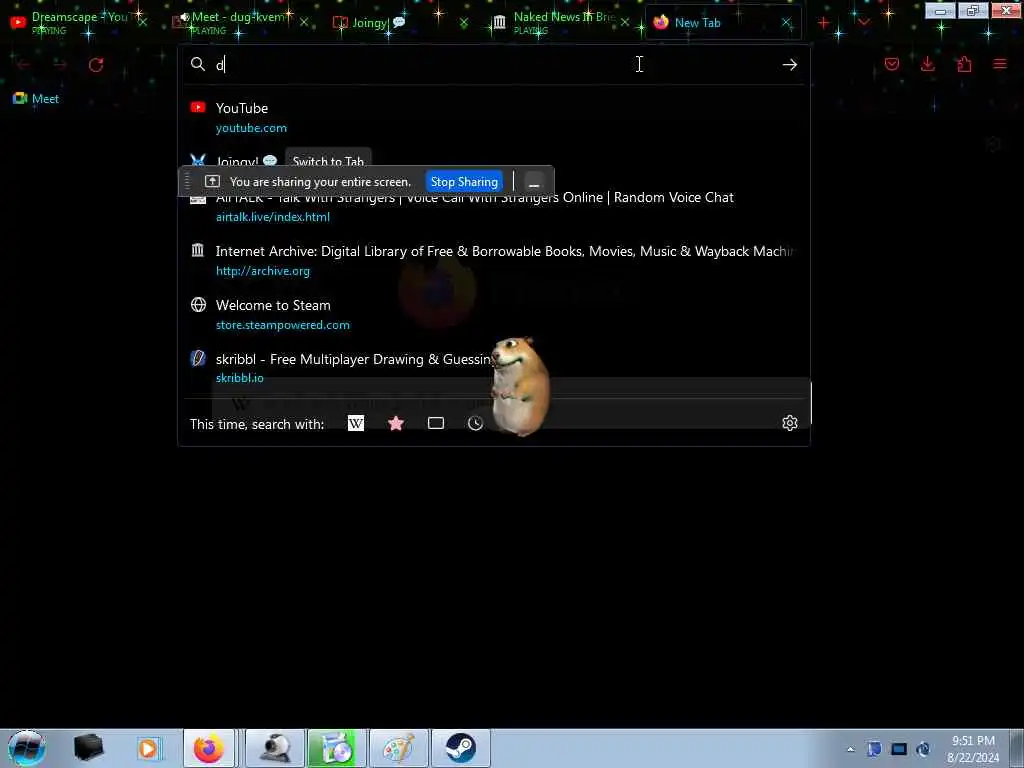Close the New Tab tab
Image resolution: width=1024 pixels, height=768 pixels.
[x=787, y=23]
